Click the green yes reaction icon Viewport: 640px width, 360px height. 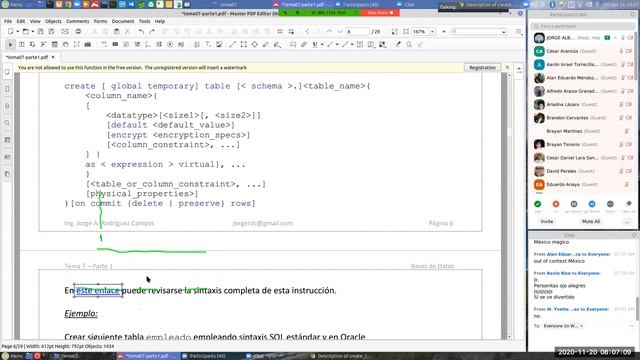(538, 204)
